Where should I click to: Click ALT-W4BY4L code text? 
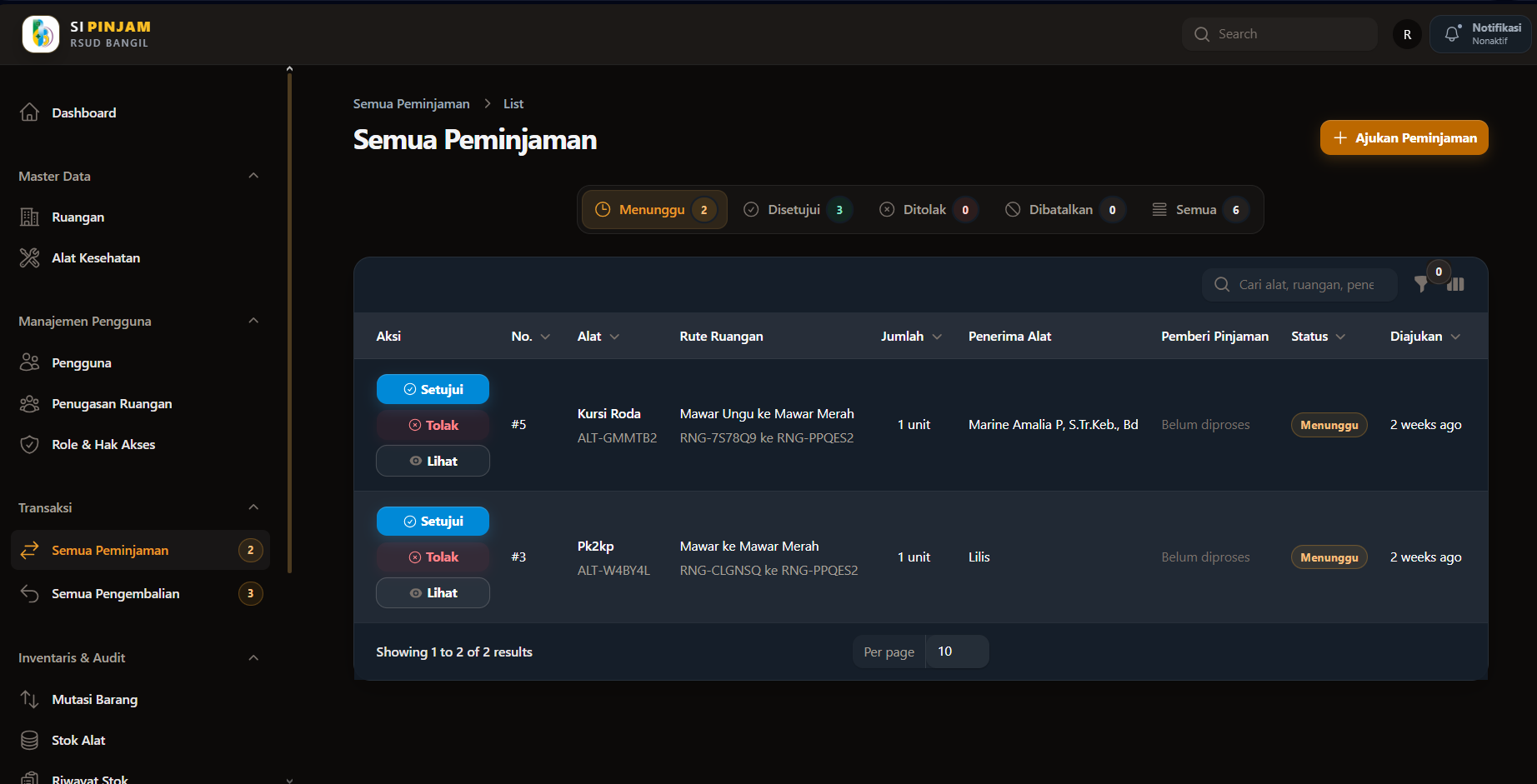pos(613,570)
